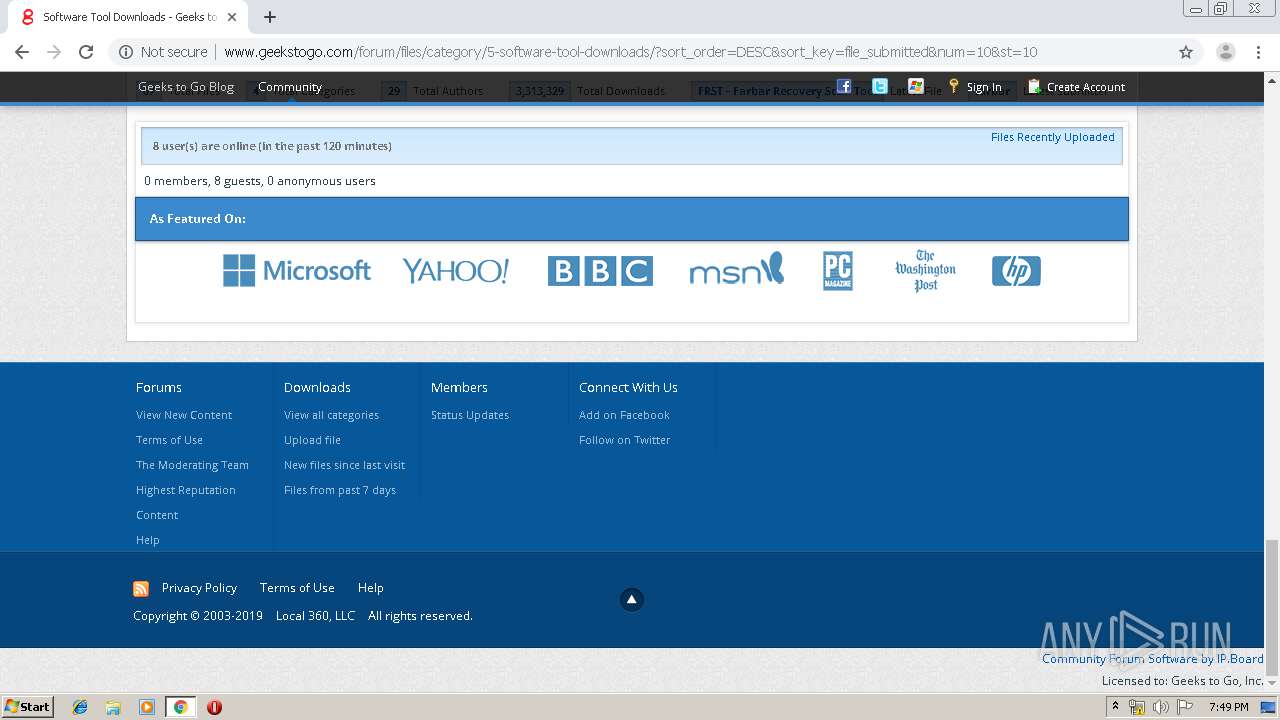This screenshot has height=720, width=1280.
Task: Click the red Opera icon in the taskbar
Action: pos(214,707)
